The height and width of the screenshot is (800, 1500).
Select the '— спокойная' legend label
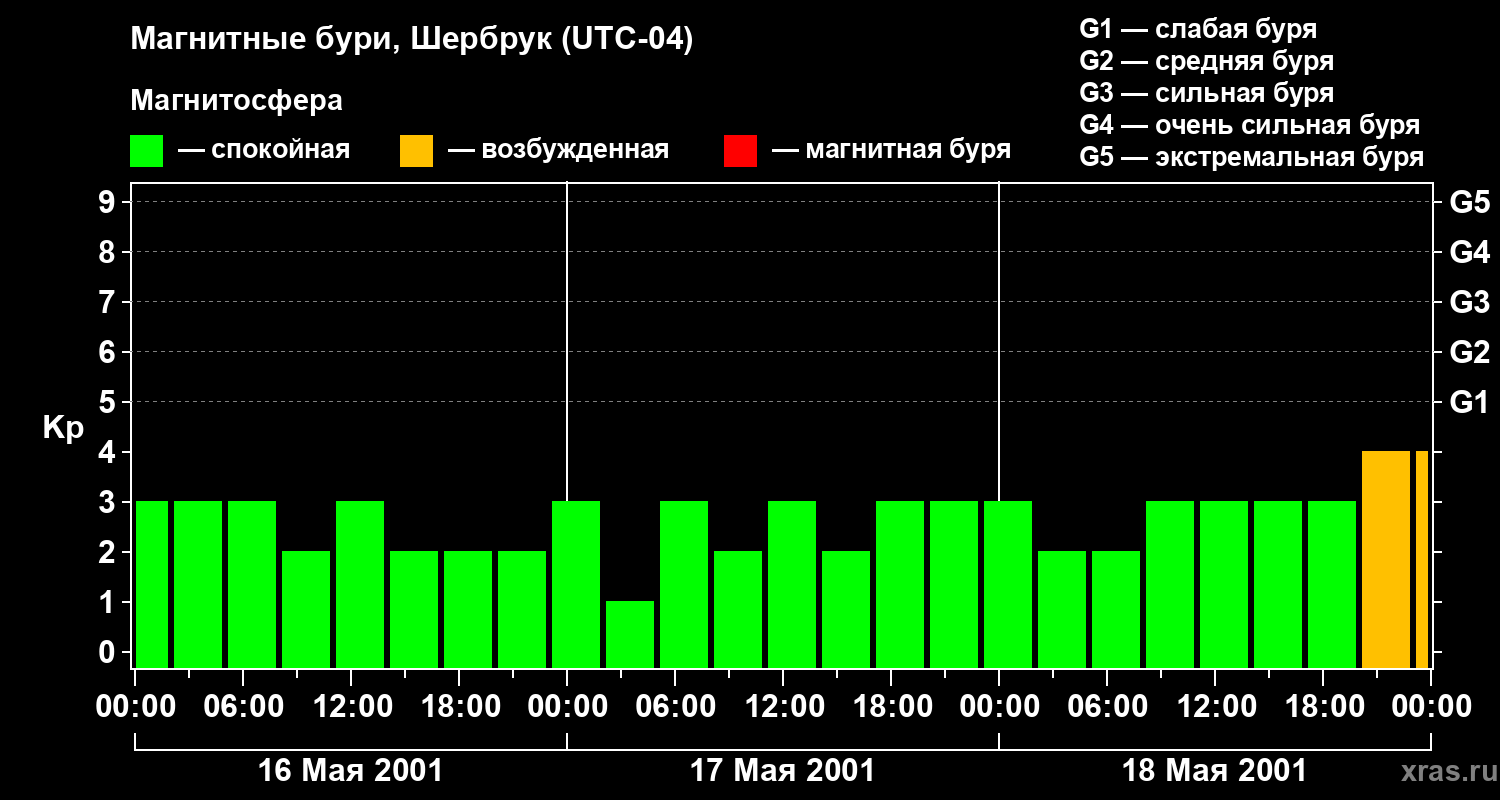click(264, 150)
